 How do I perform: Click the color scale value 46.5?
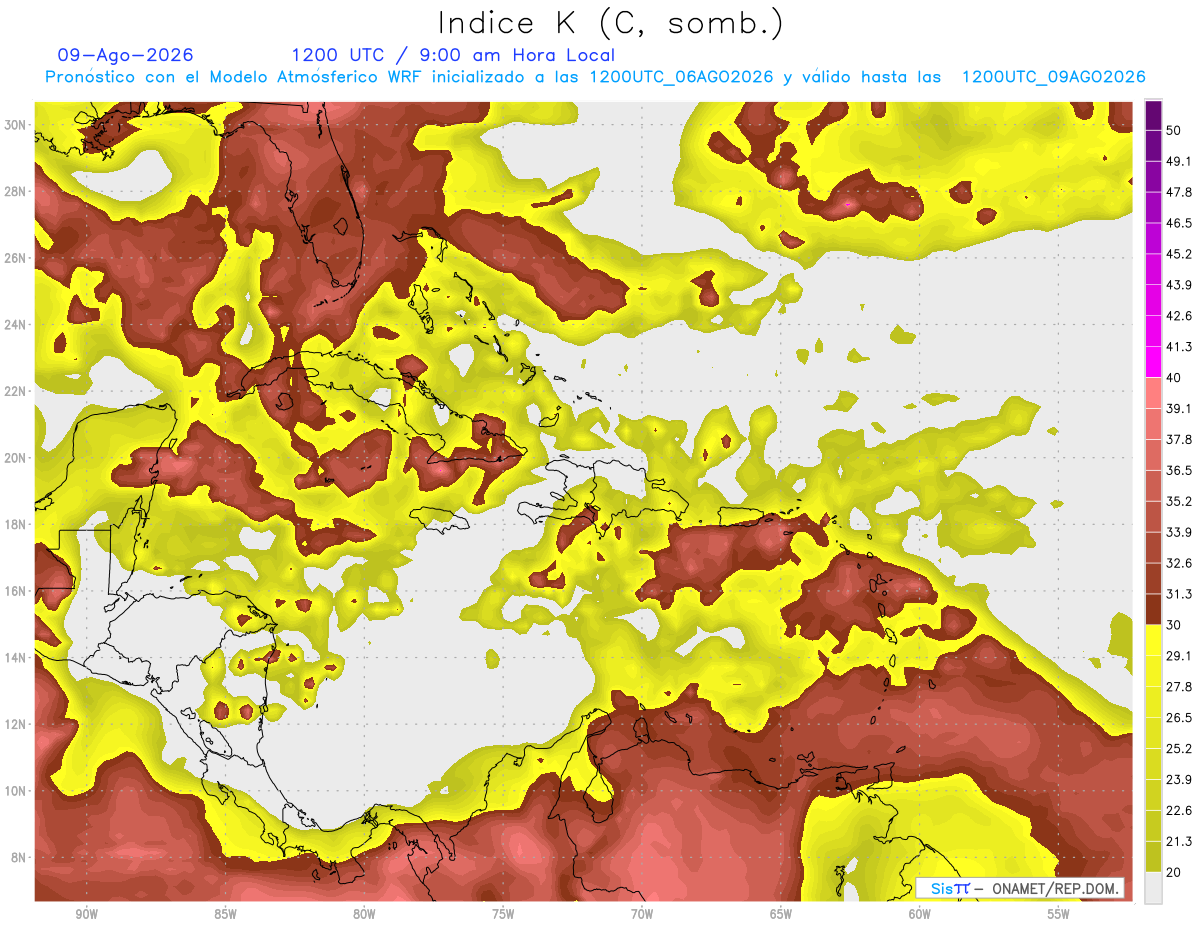click(x=1179, y=223)
